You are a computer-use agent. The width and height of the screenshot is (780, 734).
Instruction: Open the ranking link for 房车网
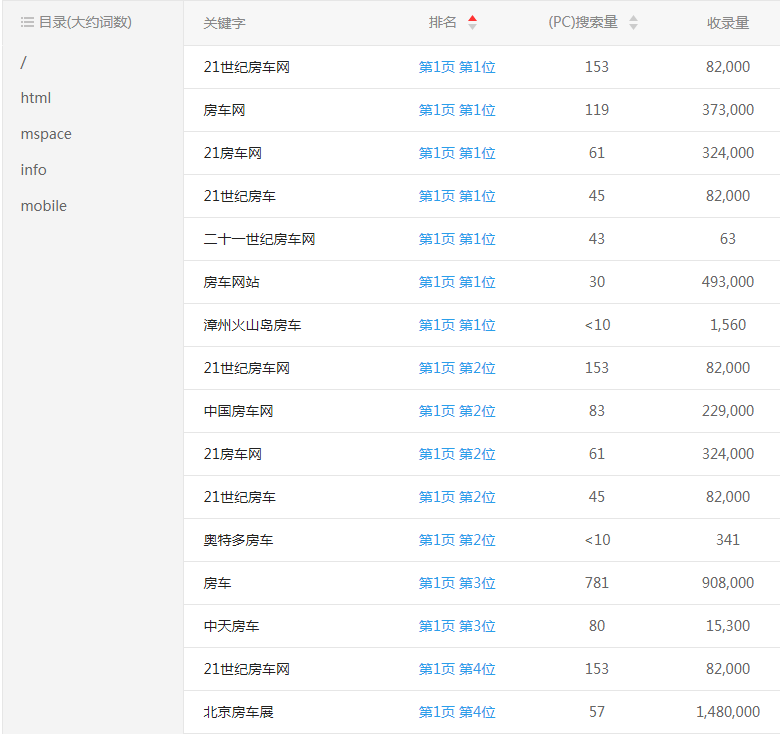coord(457,110)
